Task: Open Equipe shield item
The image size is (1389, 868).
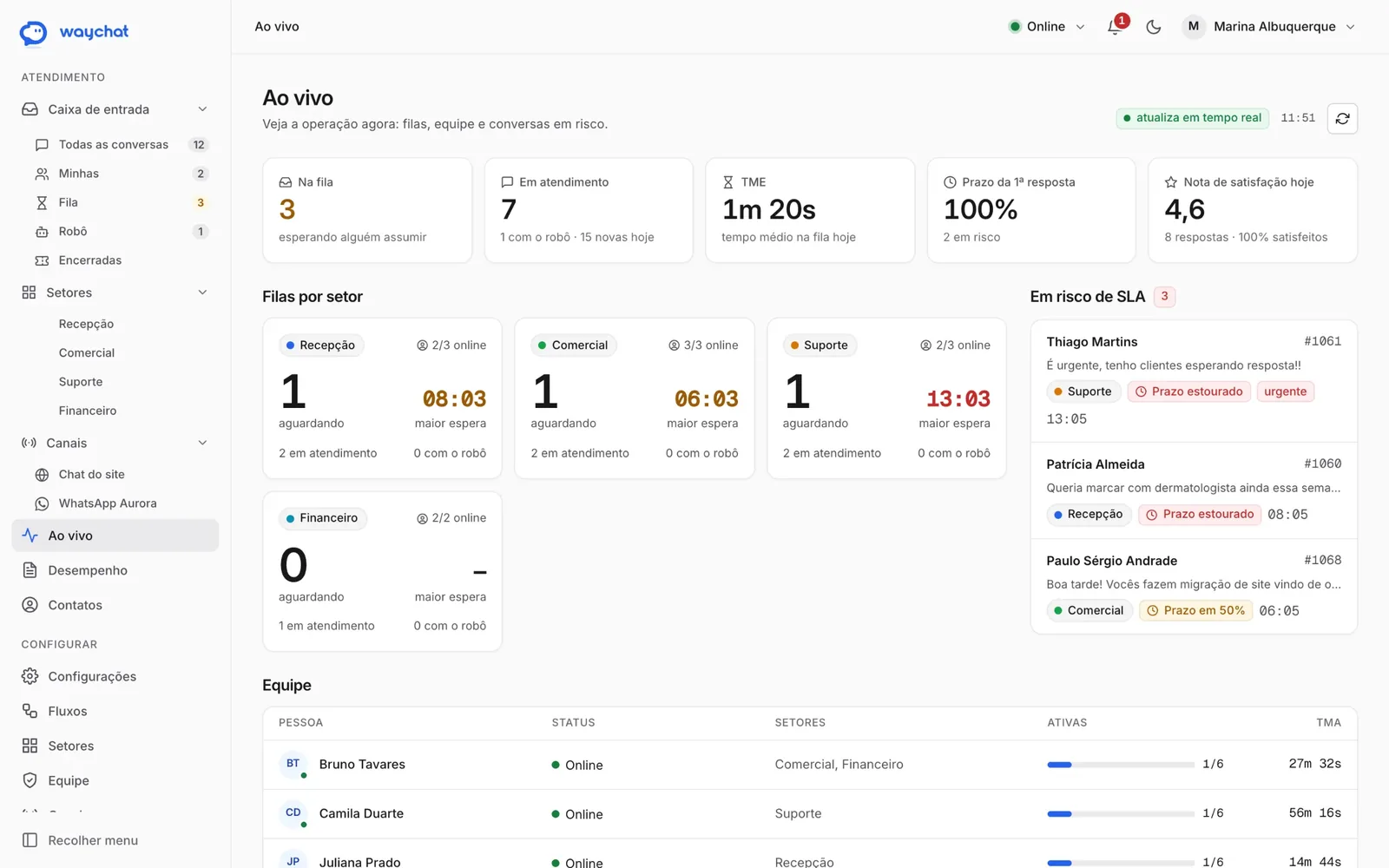Action: click(115, 780)
